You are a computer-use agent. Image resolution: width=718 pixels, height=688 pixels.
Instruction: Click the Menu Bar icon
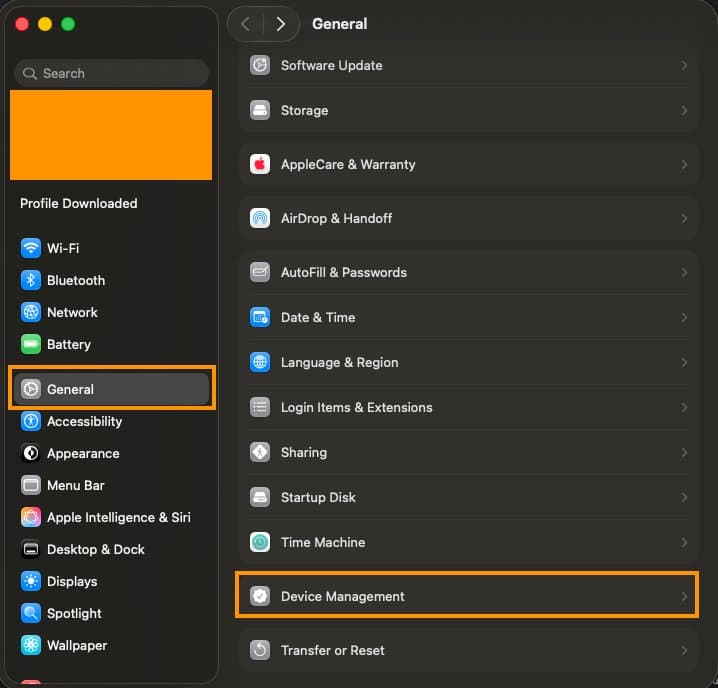(31, 486)
